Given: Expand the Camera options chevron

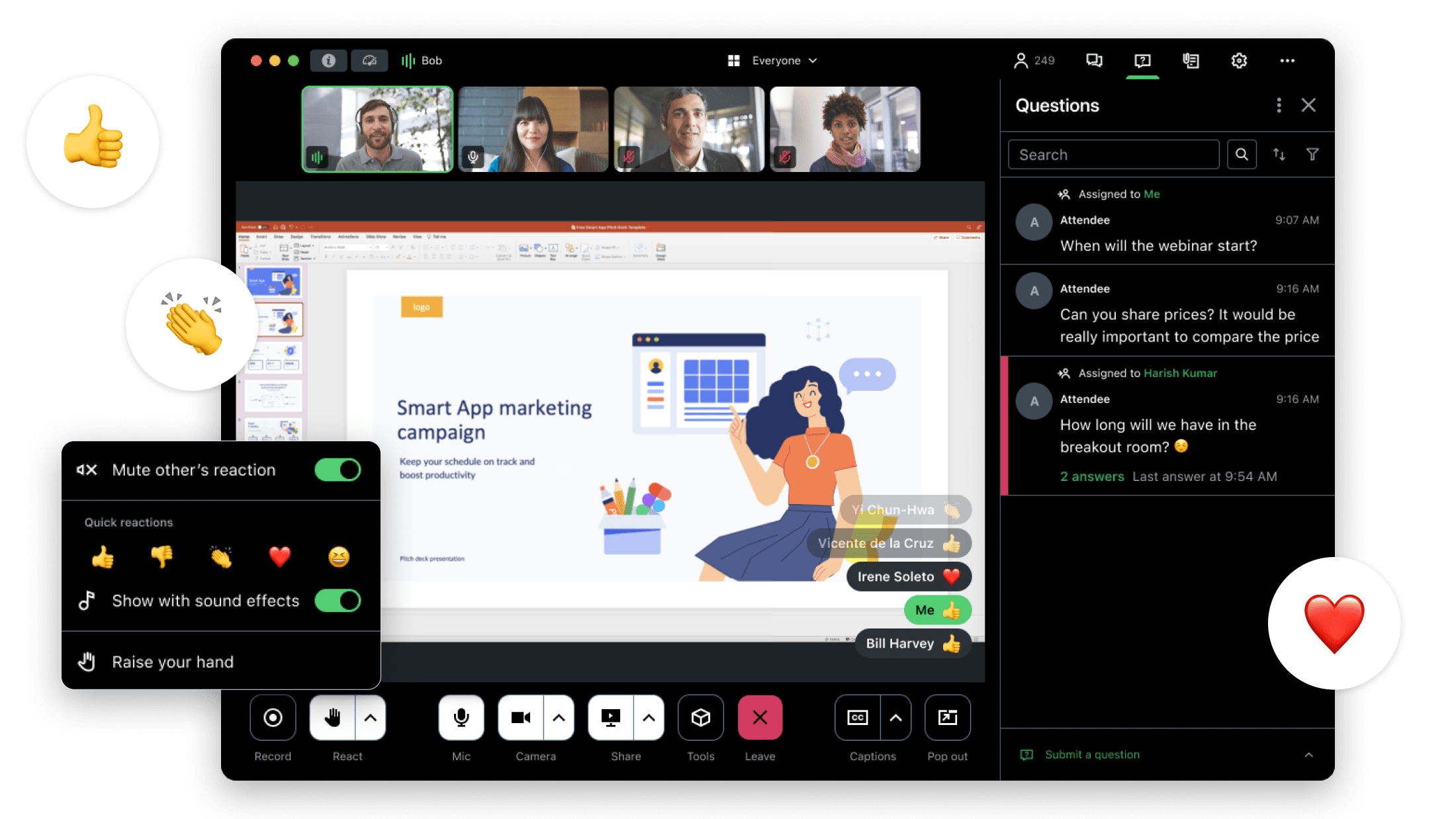Looking at the screenshot, I should pyautogui.click(x=559, y=718).
